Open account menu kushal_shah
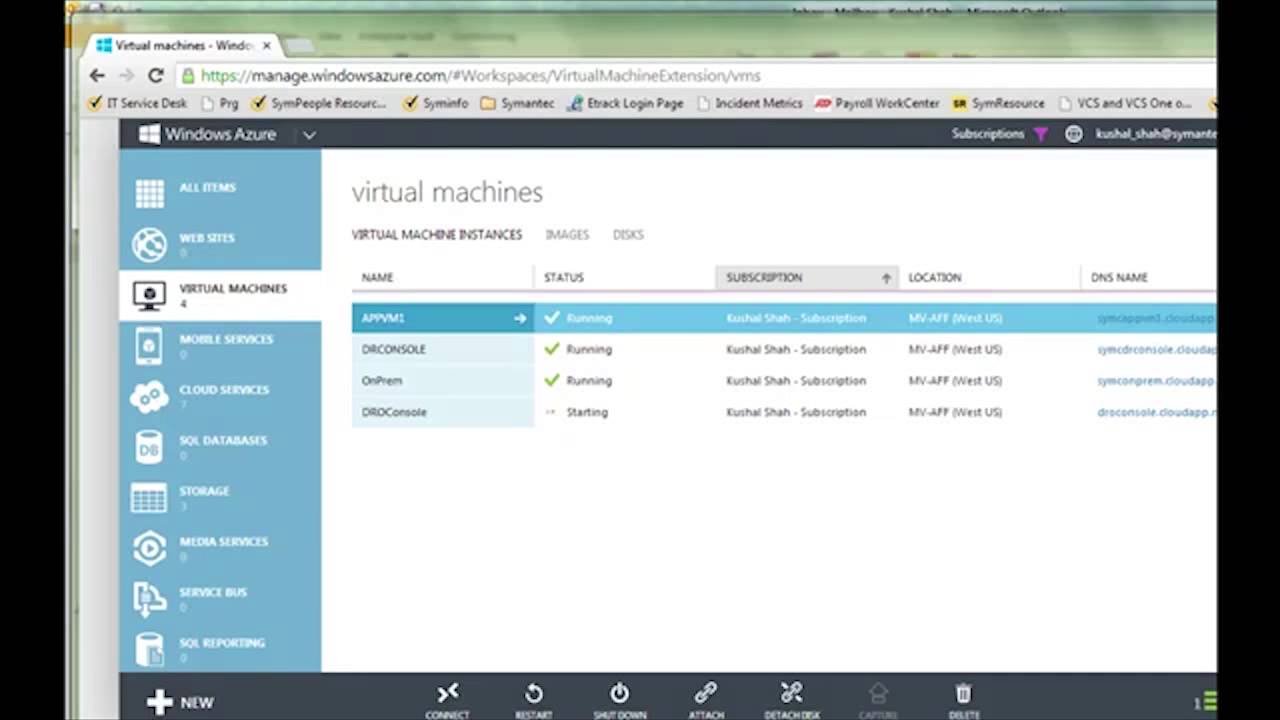The width and height of the screenshot is (1280, 720). (x=1156, y=134)
